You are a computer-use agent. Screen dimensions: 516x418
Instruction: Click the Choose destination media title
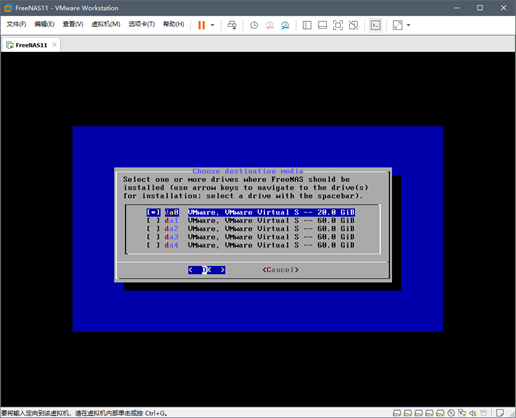248,171
